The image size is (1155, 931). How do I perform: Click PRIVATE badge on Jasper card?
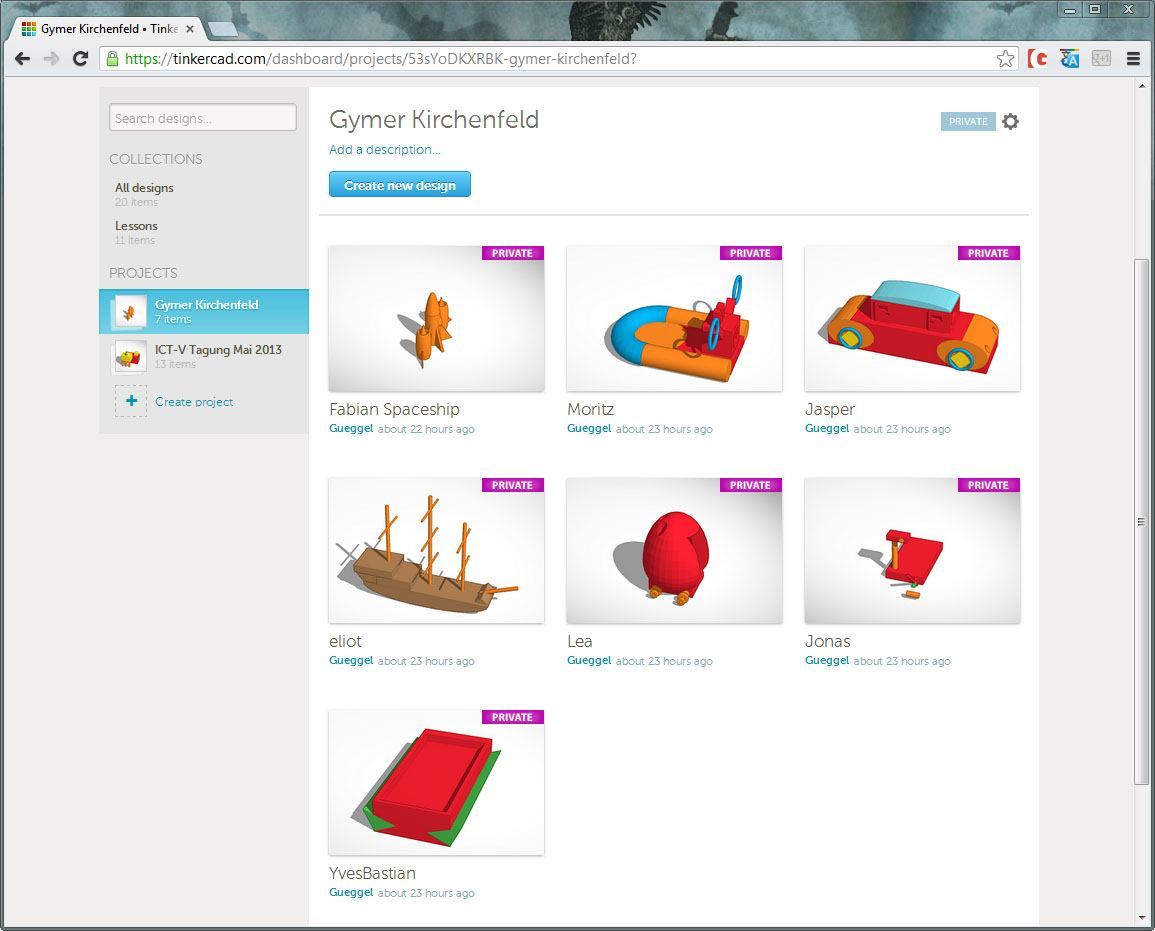tap(989, 253)
